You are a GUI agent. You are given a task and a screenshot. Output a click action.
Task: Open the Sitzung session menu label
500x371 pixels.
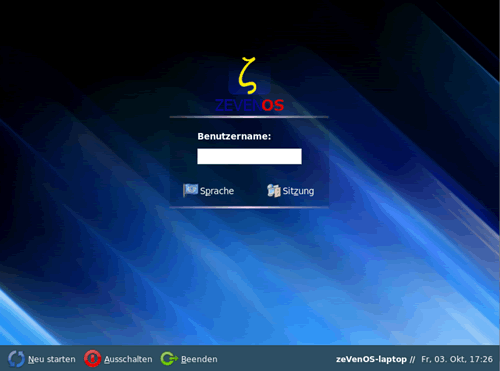pos(298,191)
